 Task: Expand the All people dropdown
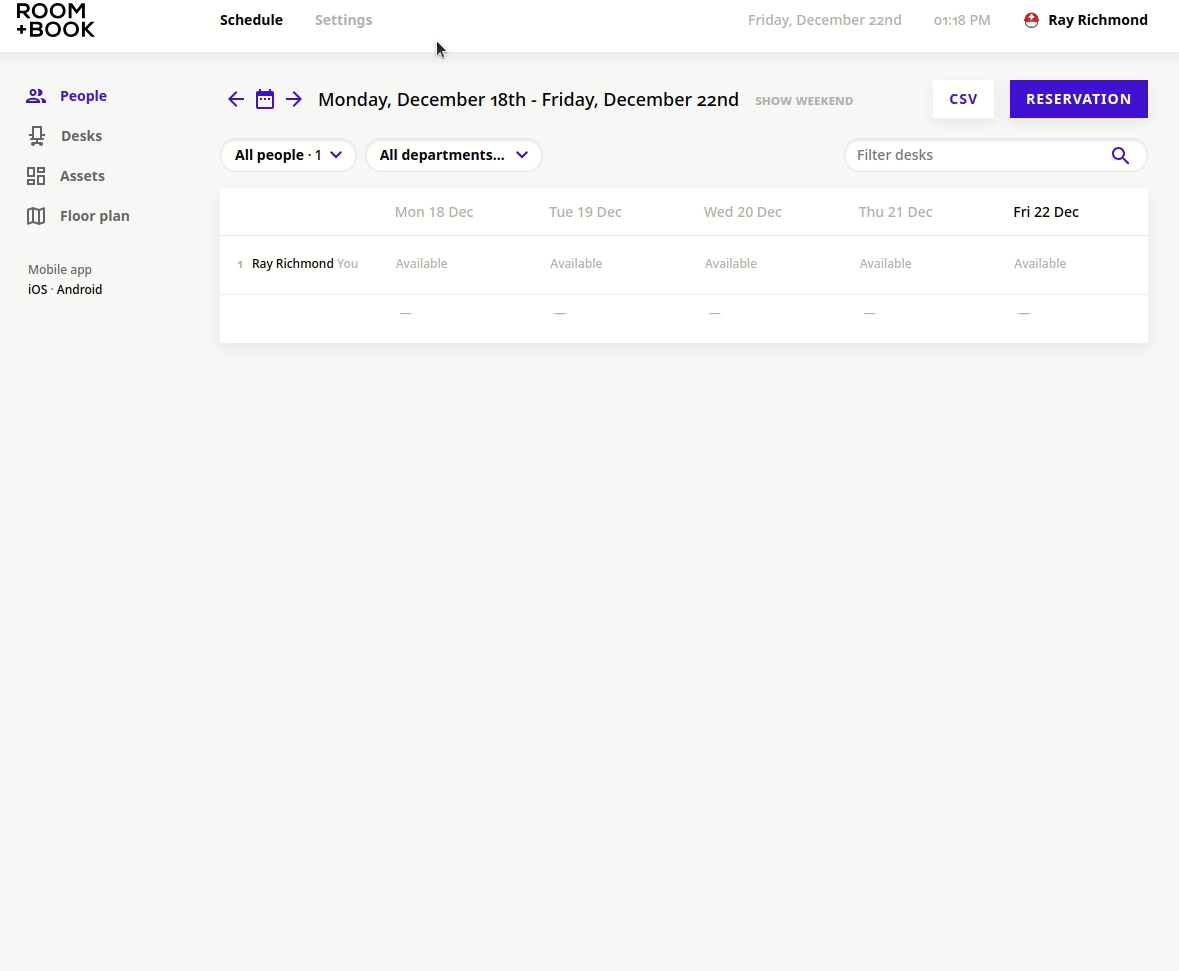point(288,155)
